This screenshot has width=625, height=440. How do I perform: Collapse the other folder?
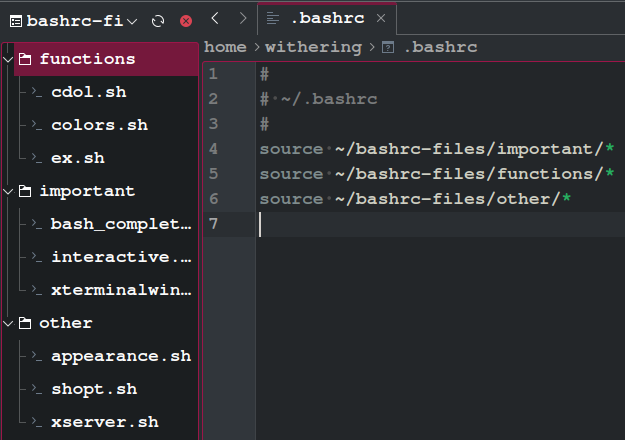point(8,324)
